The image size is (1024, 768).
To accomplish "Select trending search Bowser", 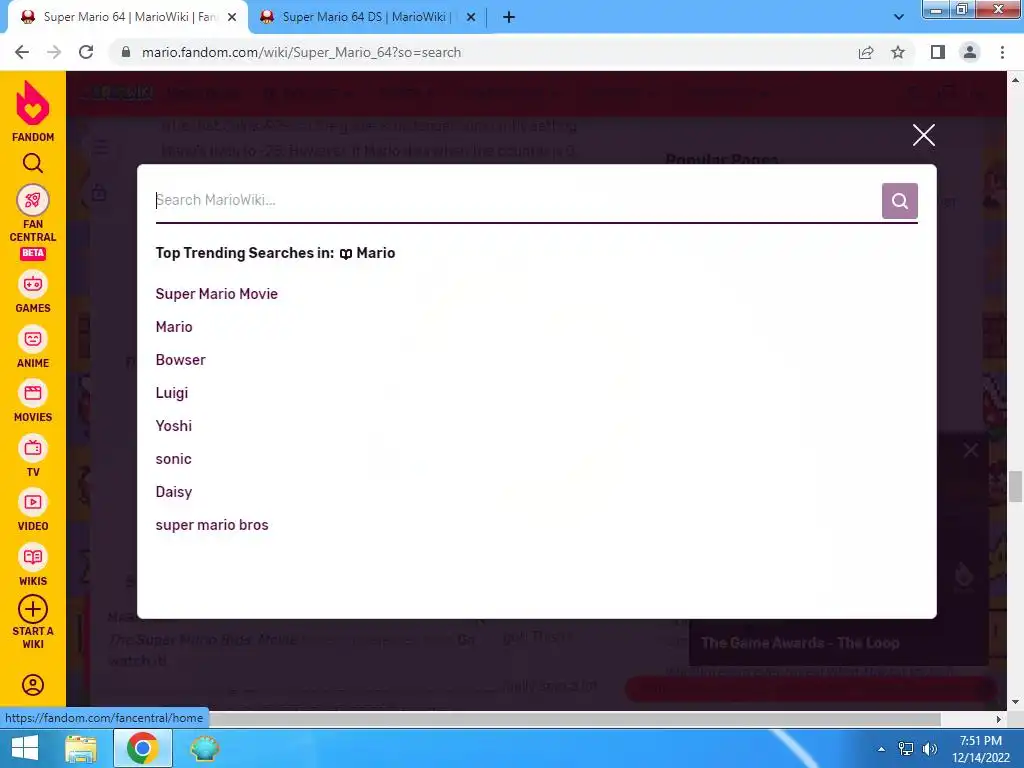I will tap(180, 360).
